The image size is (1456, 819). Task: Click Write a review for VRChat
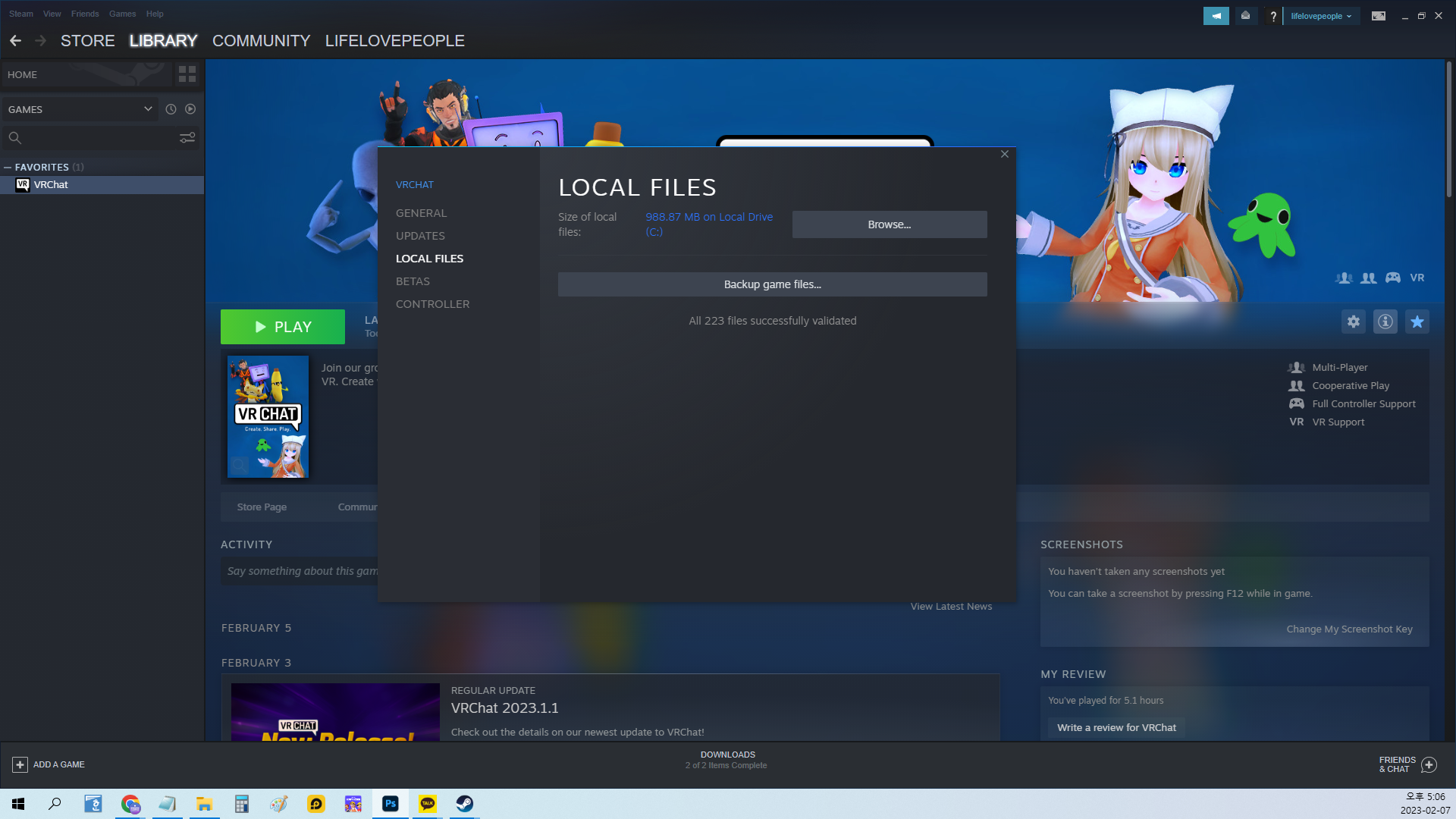[1117, 728]
